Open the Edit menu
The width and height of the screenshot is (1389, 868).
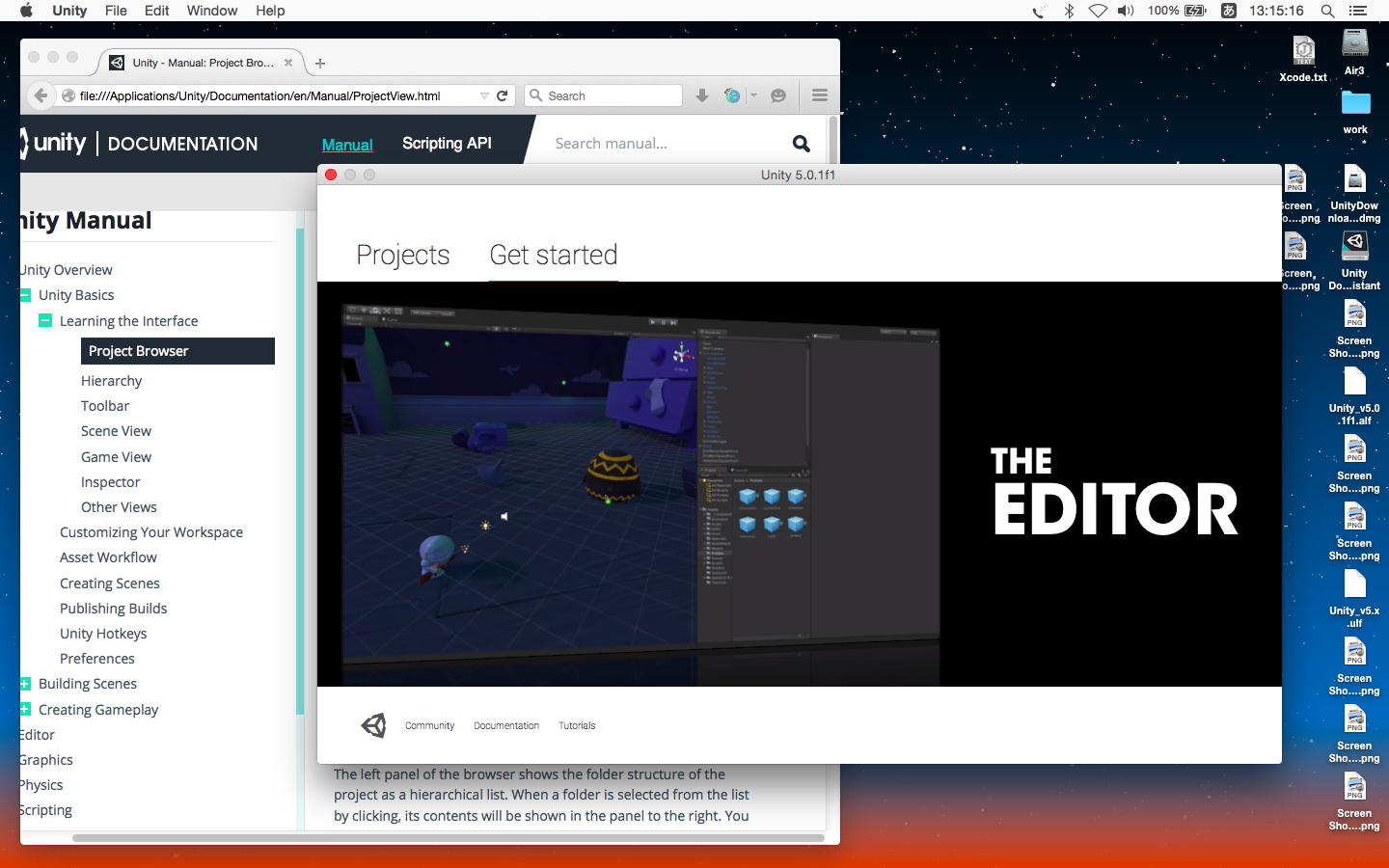(x=156, y=11)
